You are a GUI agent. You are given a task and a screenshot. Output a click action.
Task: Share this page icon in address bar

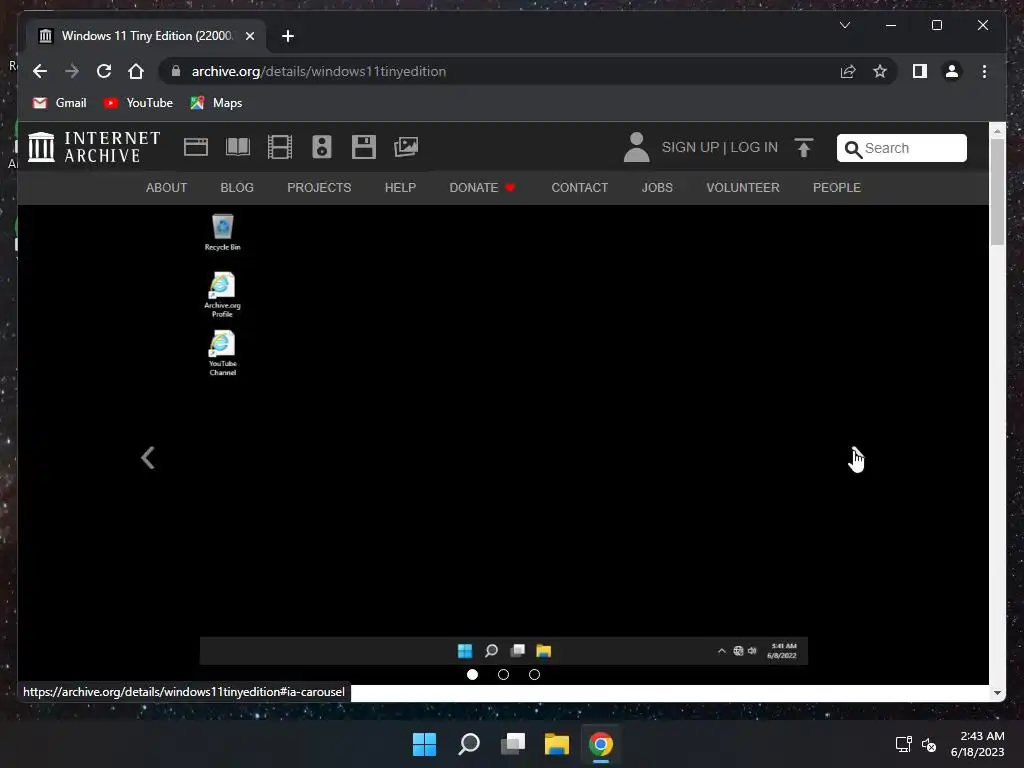click(x=848, y=71)
